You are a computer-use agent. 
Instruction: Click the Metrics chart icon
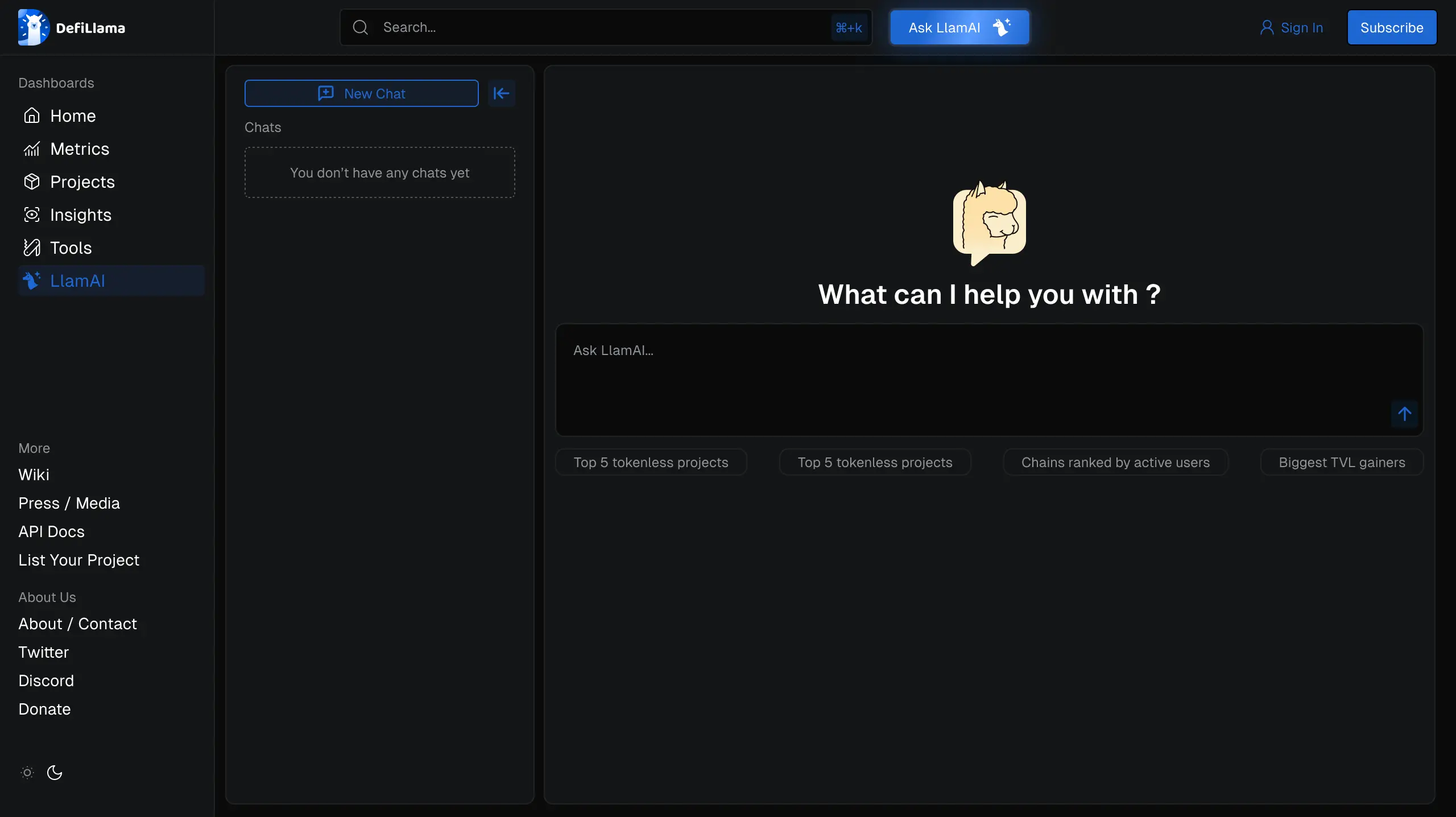pos(32,148)
